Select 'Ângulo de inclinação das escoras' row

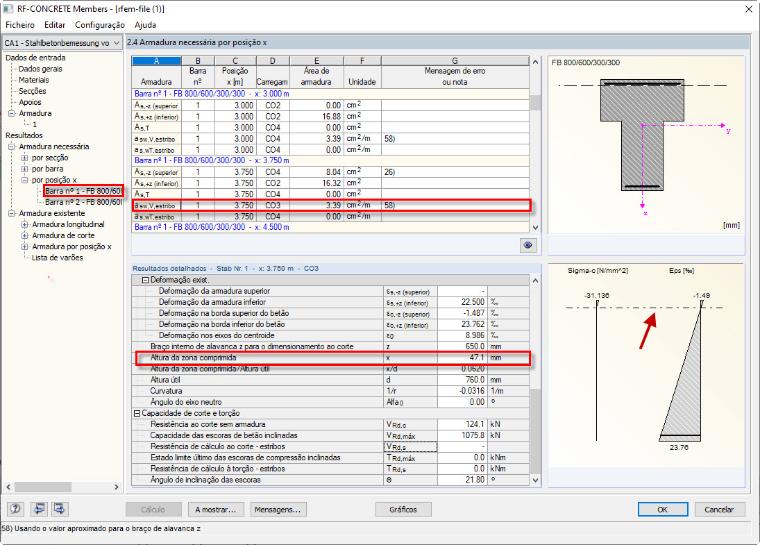coord(330,480)
